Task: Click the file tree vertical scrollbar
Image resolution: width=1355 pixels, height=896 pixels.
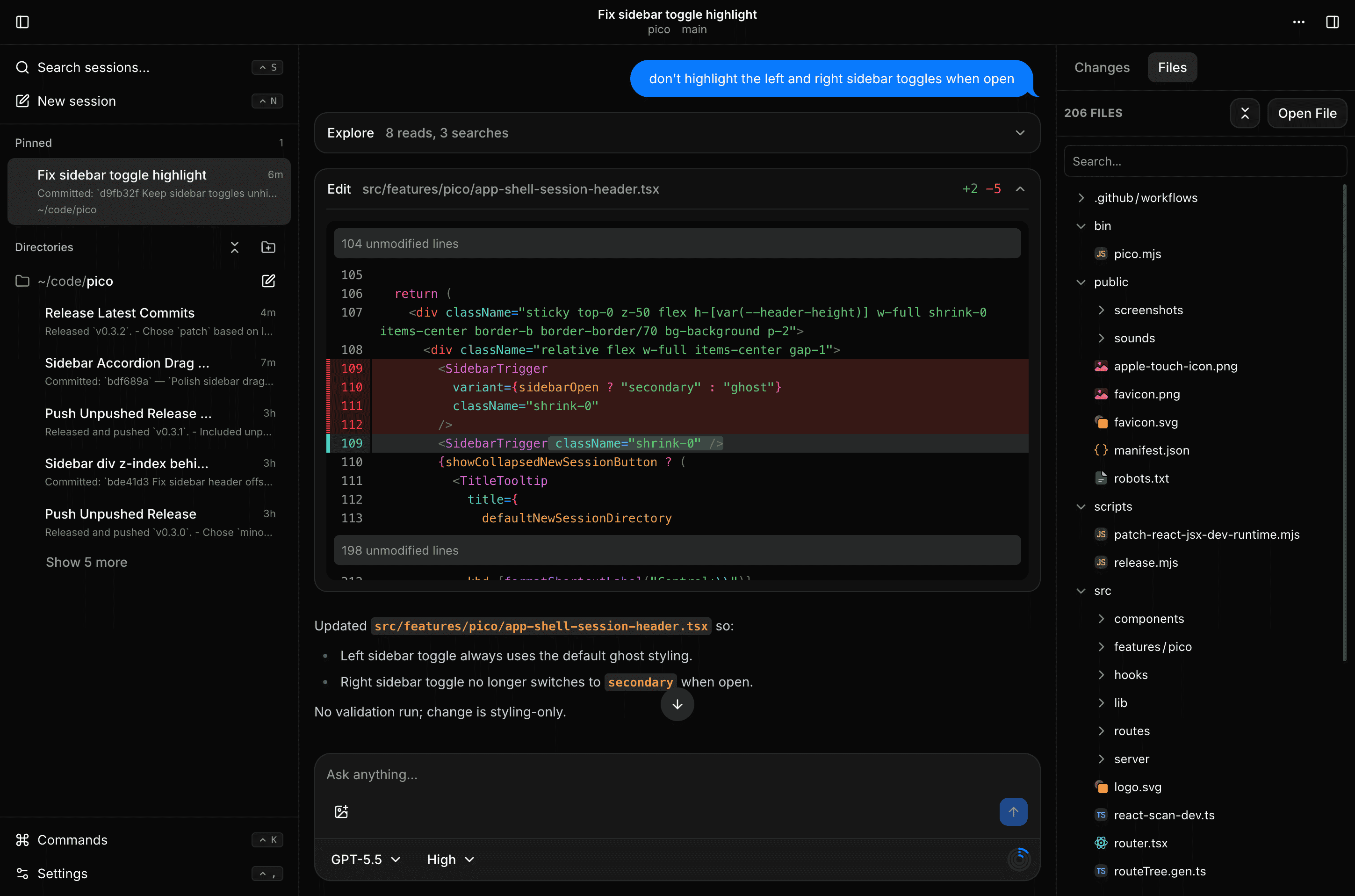Action: [x=1344, y=423]
